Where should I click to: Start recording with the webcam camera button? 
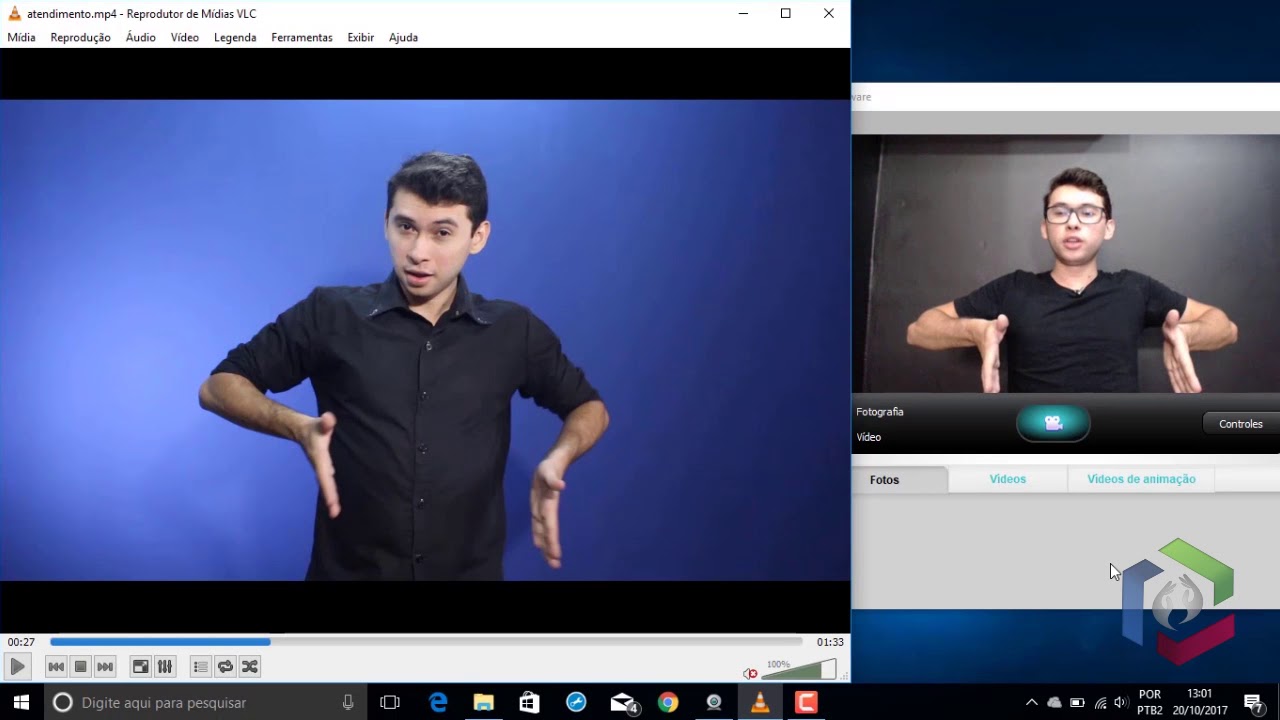coord(1053,423)
